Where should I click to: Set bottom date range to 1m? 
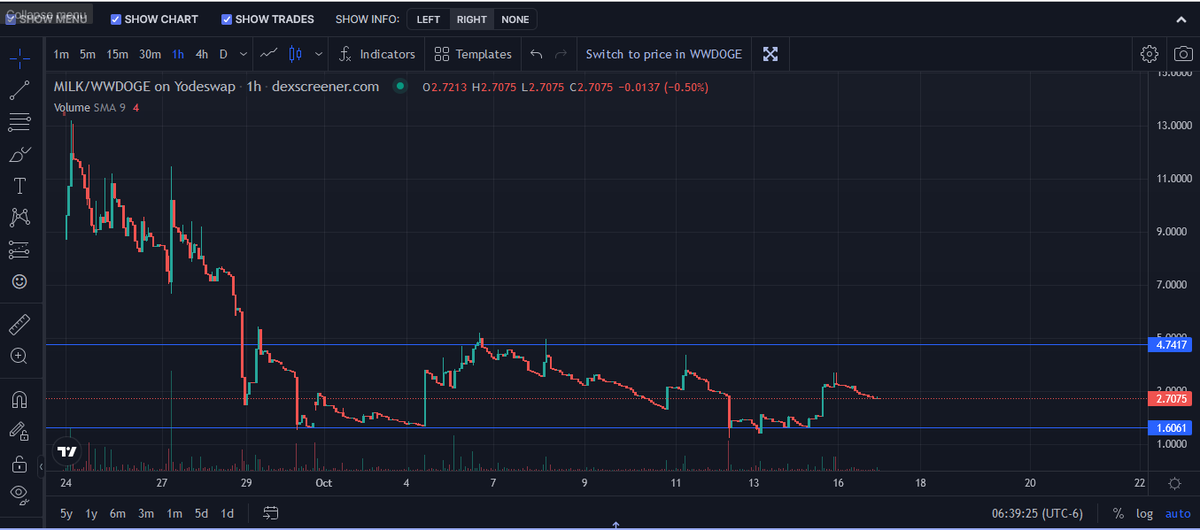click(174, 513)
